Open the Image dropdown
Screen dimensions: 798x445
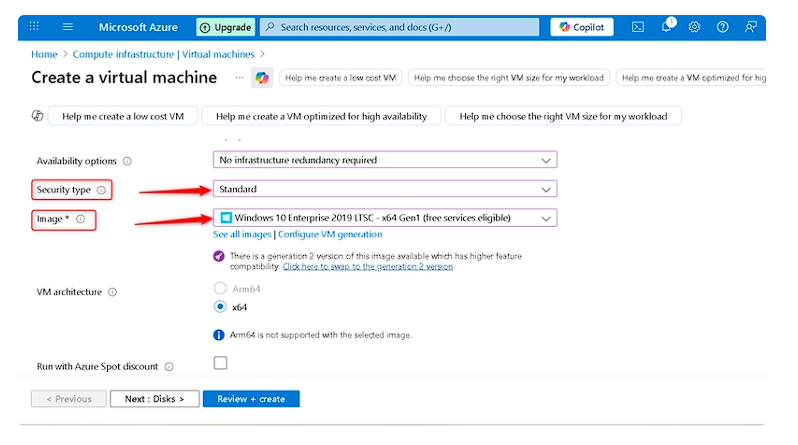coord(385,218)
